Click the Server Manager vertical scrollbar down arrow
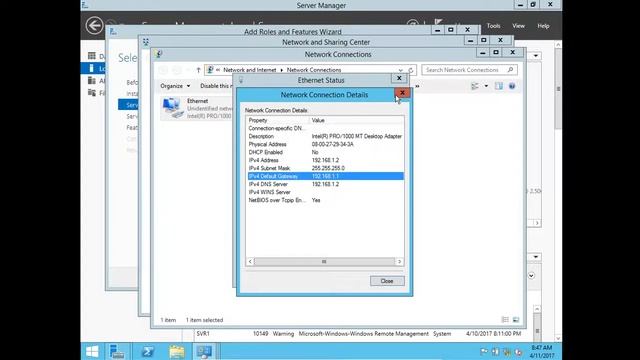Screen dimensions: 640x360 pyautogui.click(x=558, y=338)
